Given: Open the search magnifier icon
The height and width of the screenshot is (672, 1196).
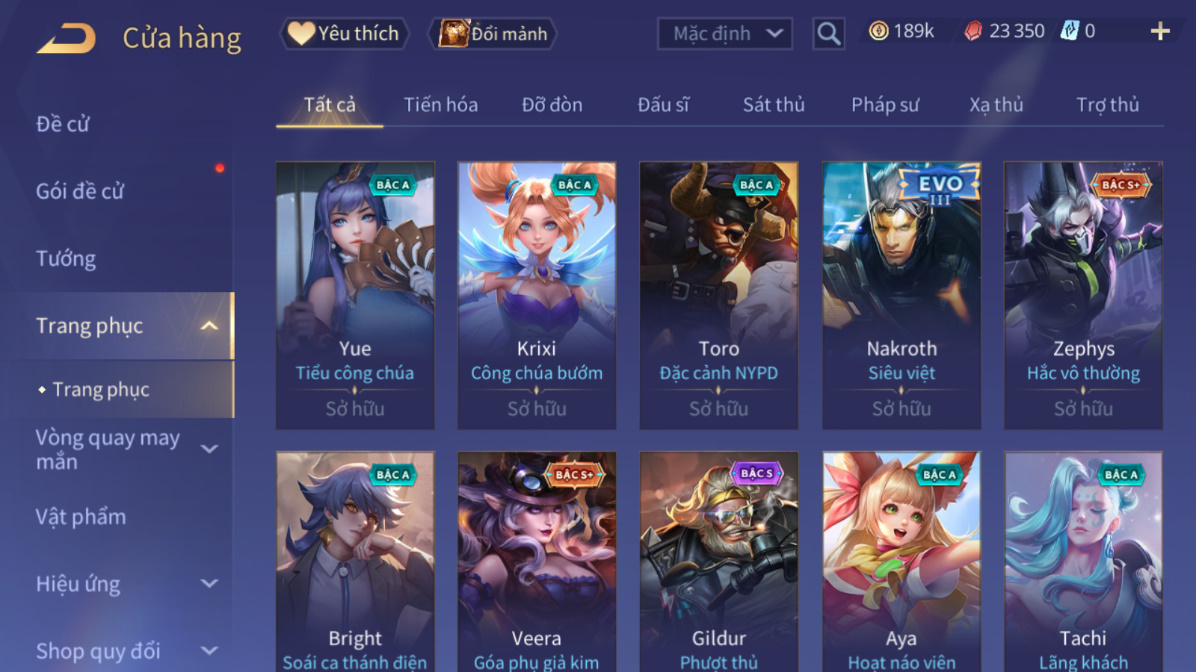Looking at the screenshot, I should point(828,34).
